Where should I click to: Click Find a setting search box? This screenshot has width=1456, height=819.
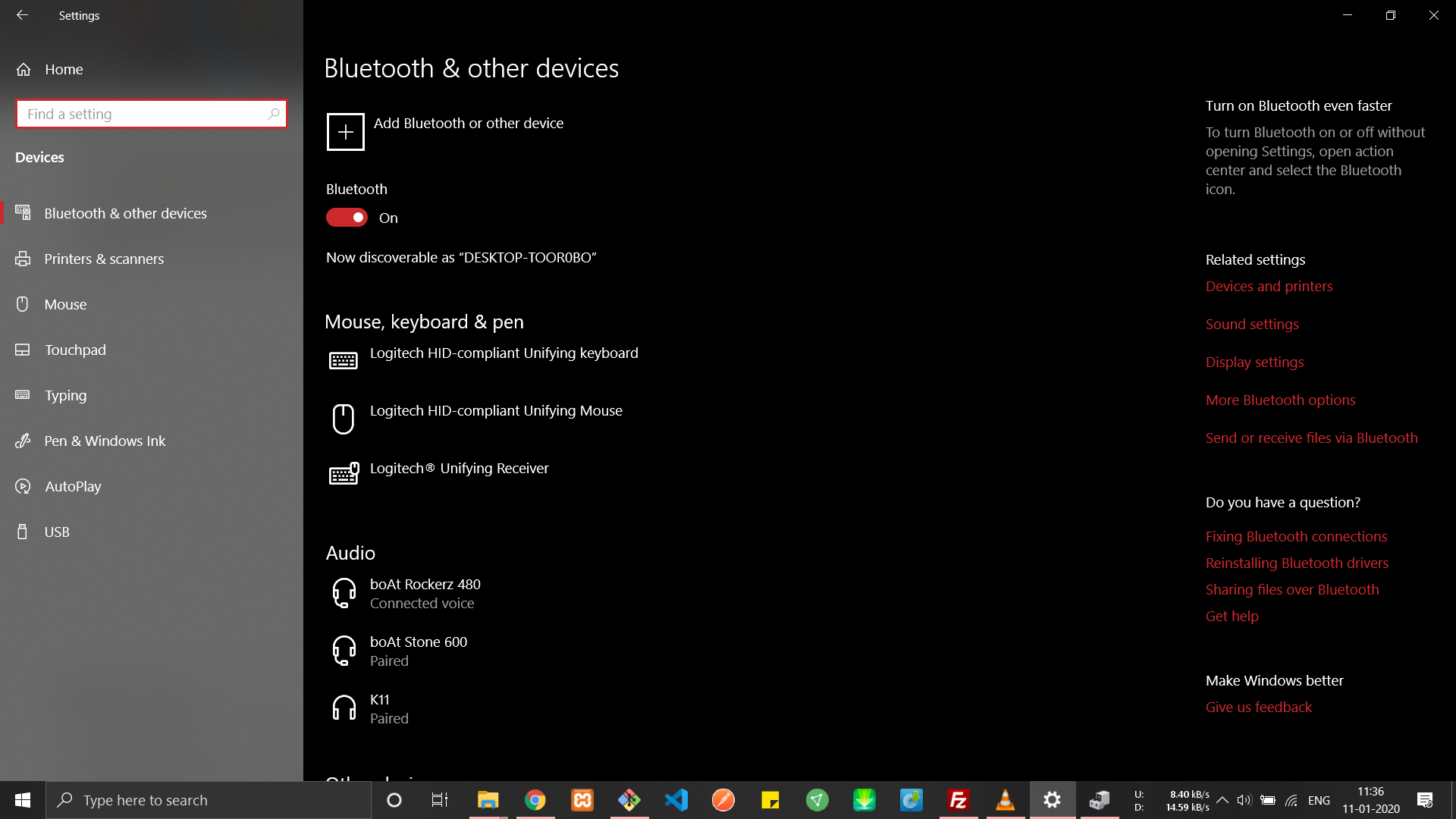[x=151, y=114]
